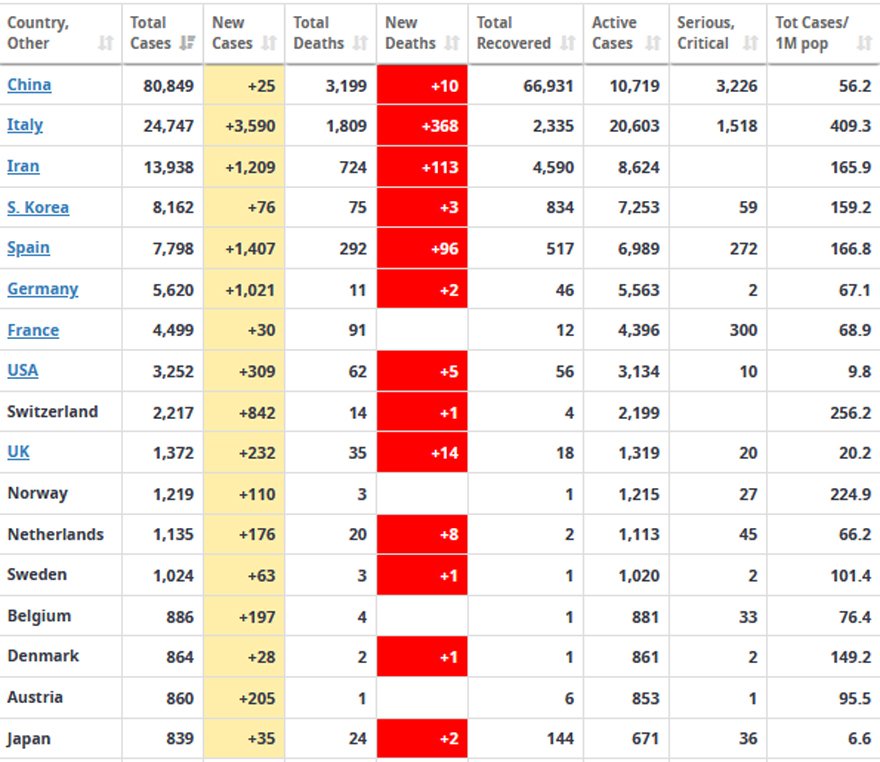This screenshot has width=880, height=762.
Task: Click Tot Cases/1M pop sort icon
Action: pyautogui.click(x=863, y=44)
